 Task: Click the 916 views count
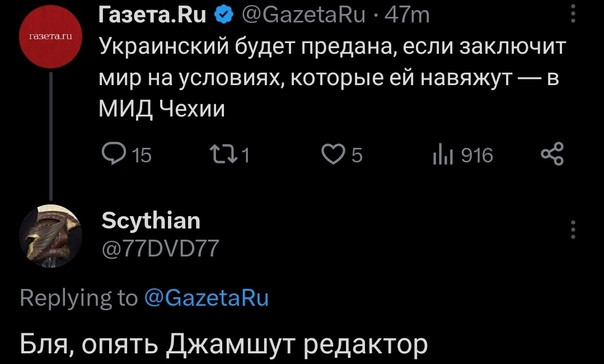click(x=477, y=156)
